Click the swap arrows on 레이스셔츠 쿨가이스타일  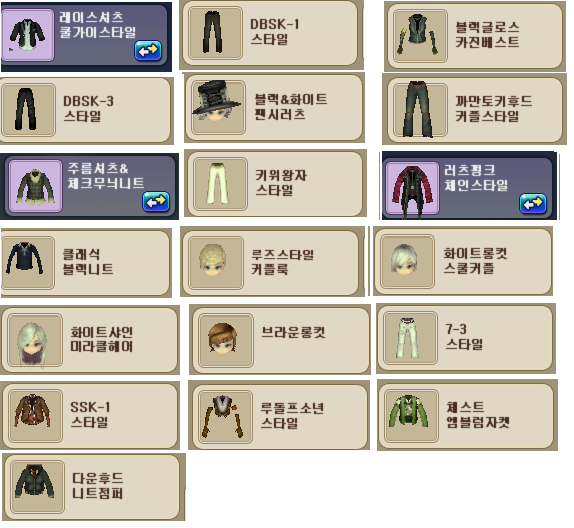pyautogui.click(x=148, y=51)
